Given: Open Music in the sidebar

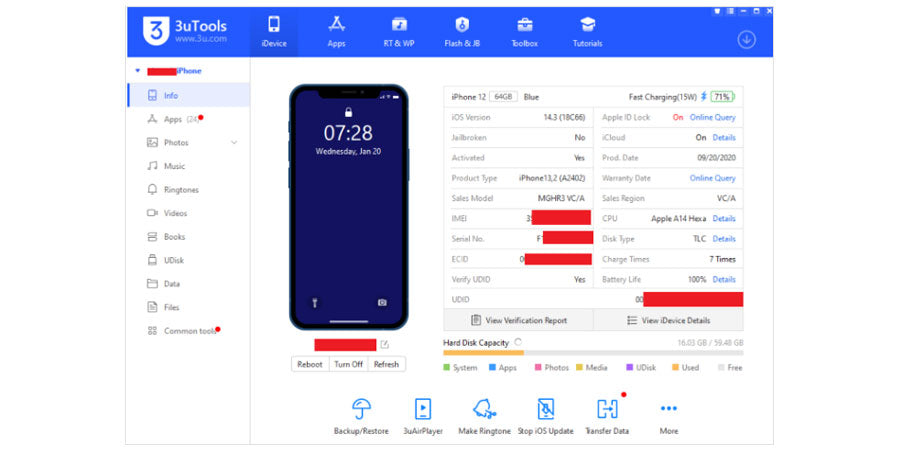Looking at the screenshot, I should click(188, 166).
